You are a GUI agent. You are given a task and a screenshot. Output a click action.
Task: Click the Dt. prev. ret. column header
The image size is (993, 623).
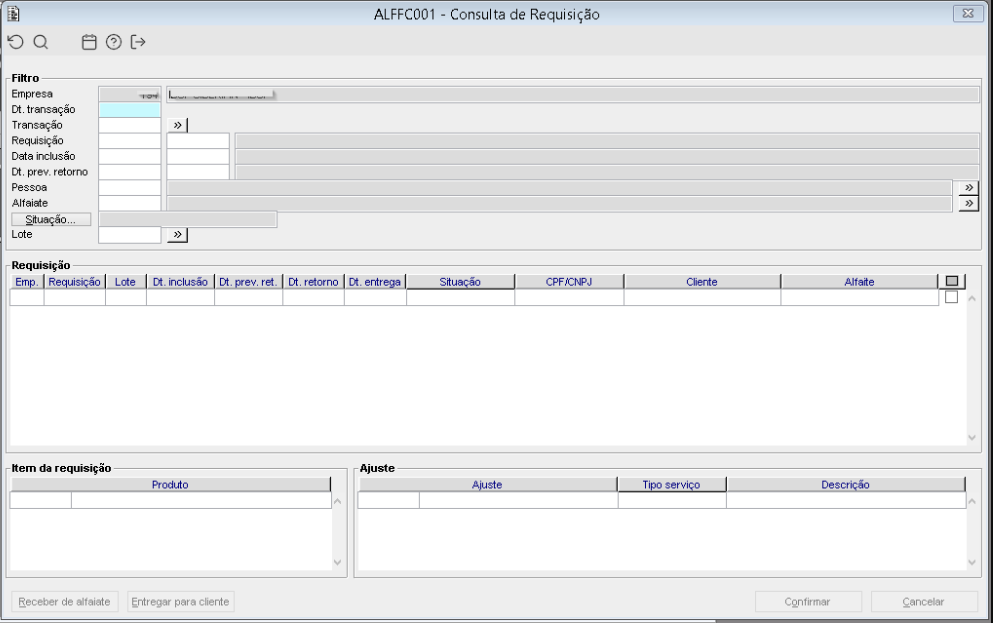pos(248,282)
